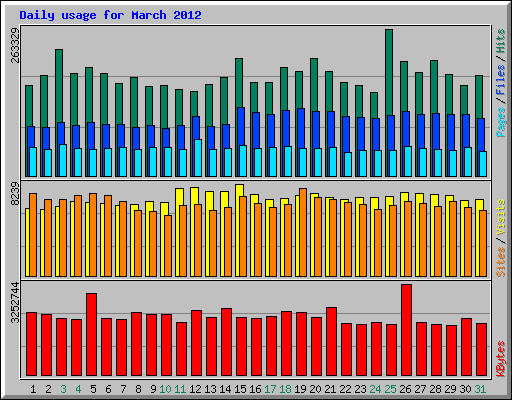
Task: Click the blue Files legend label
Action: click(x=501, y=80)
